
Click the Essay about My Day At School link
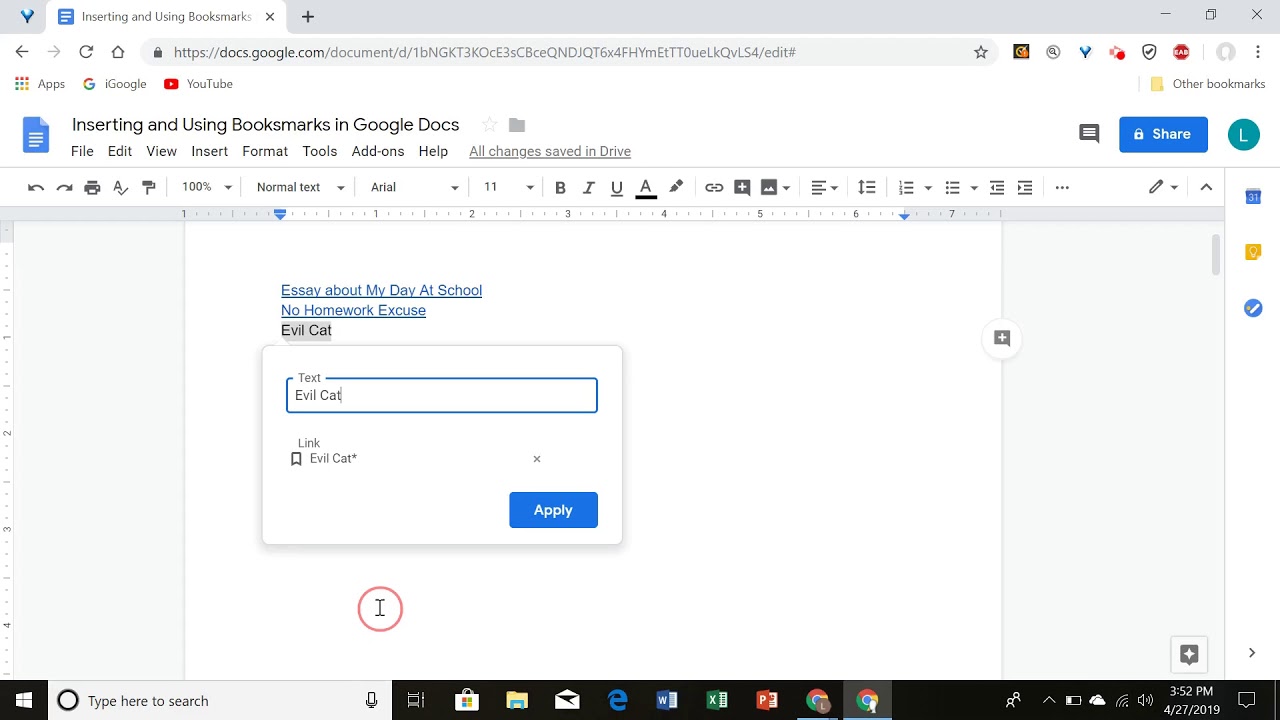click(381, 290)
